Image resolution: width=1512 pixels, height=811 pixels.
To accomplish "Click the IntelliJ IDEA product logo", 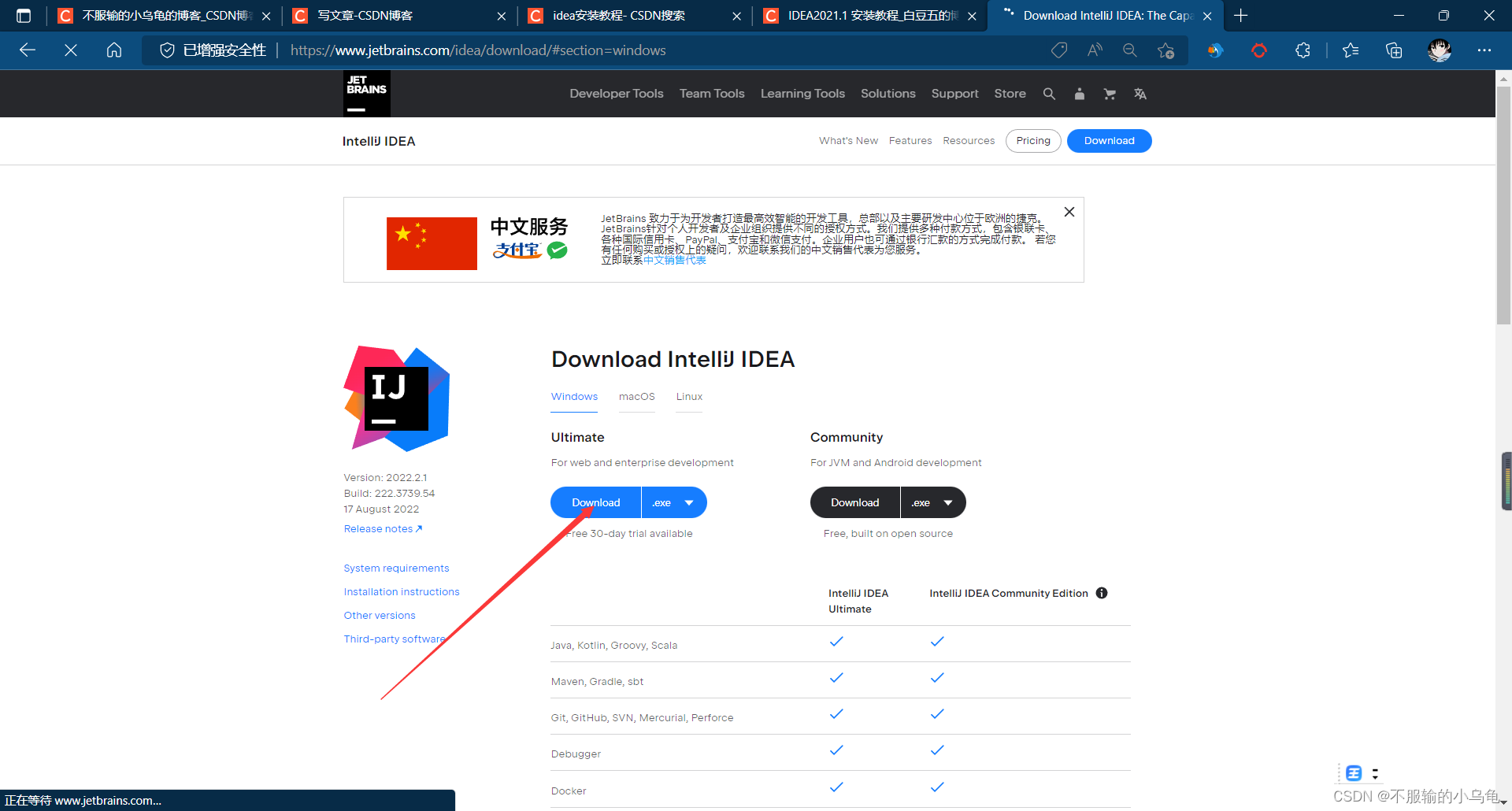I will 397,398.
